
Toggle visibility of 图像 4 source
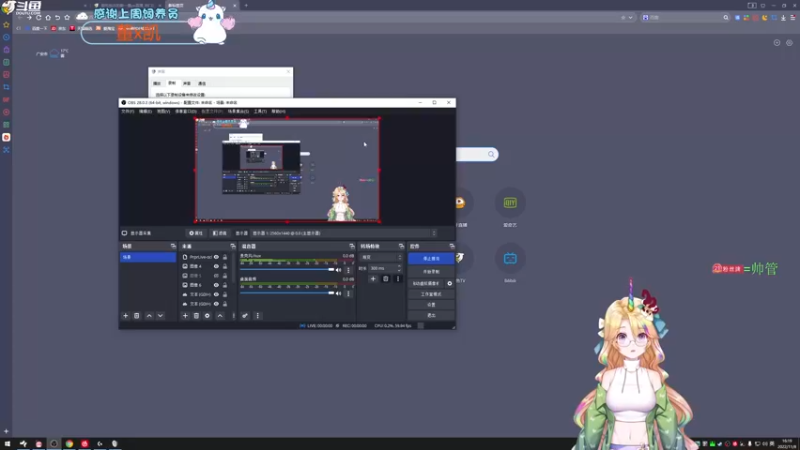point(216,266)
